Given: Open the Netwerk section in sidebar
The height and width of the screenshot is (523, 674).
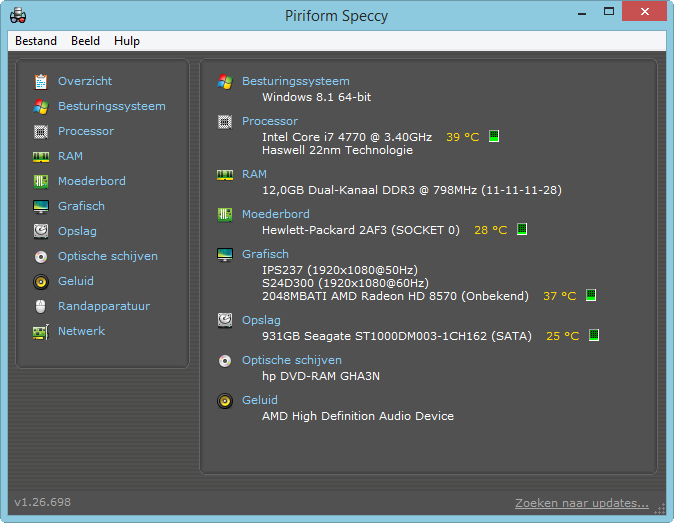Looking at the screenshot, I should pyautogui.click(x=81, y=331).
